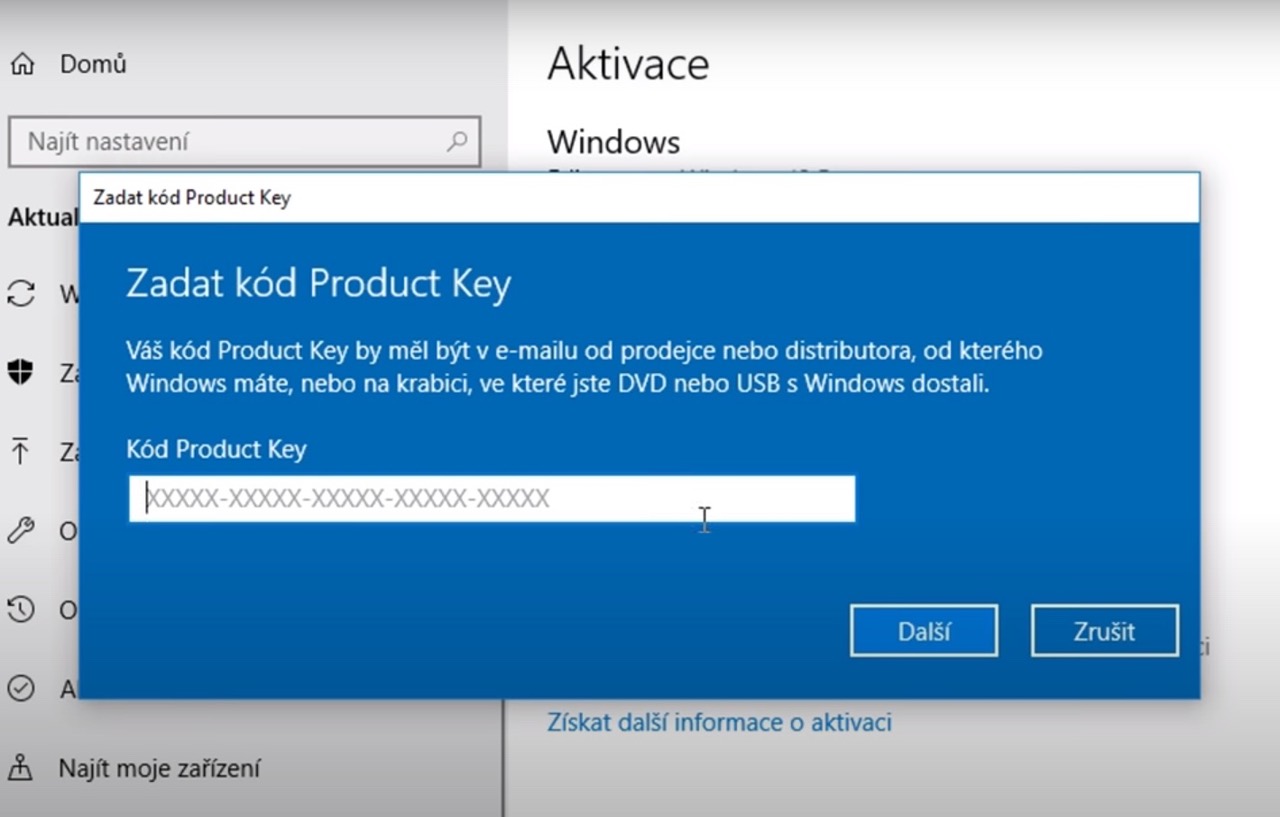Screen dimensions: 1280x817
Task: Click the Zadat kód Product Key dialog heading
Action: coord(318,284)
